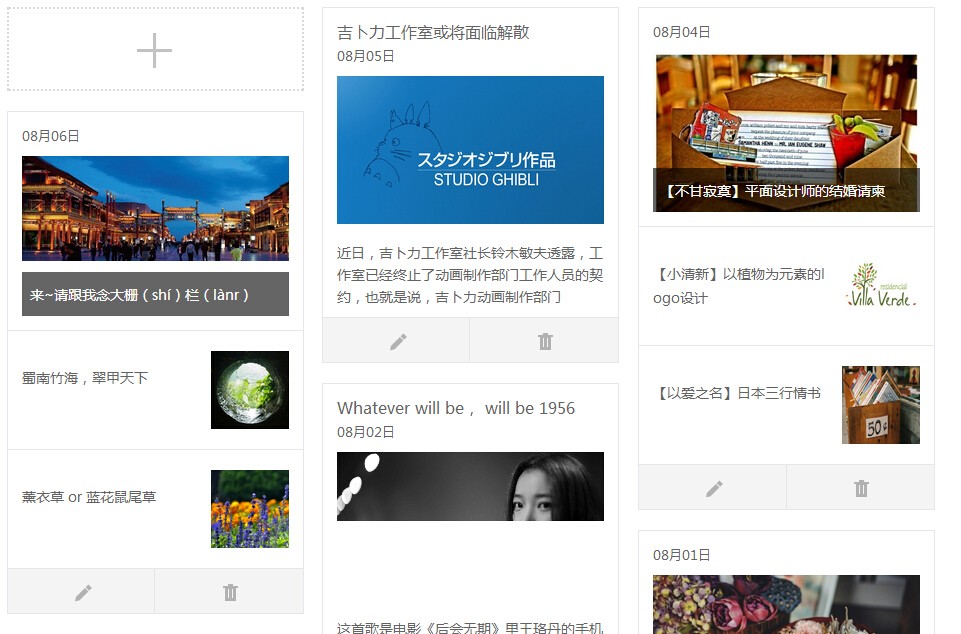
Task: Click the 这首歌是电影《后会无期》 text line
Action: [470, 627]
